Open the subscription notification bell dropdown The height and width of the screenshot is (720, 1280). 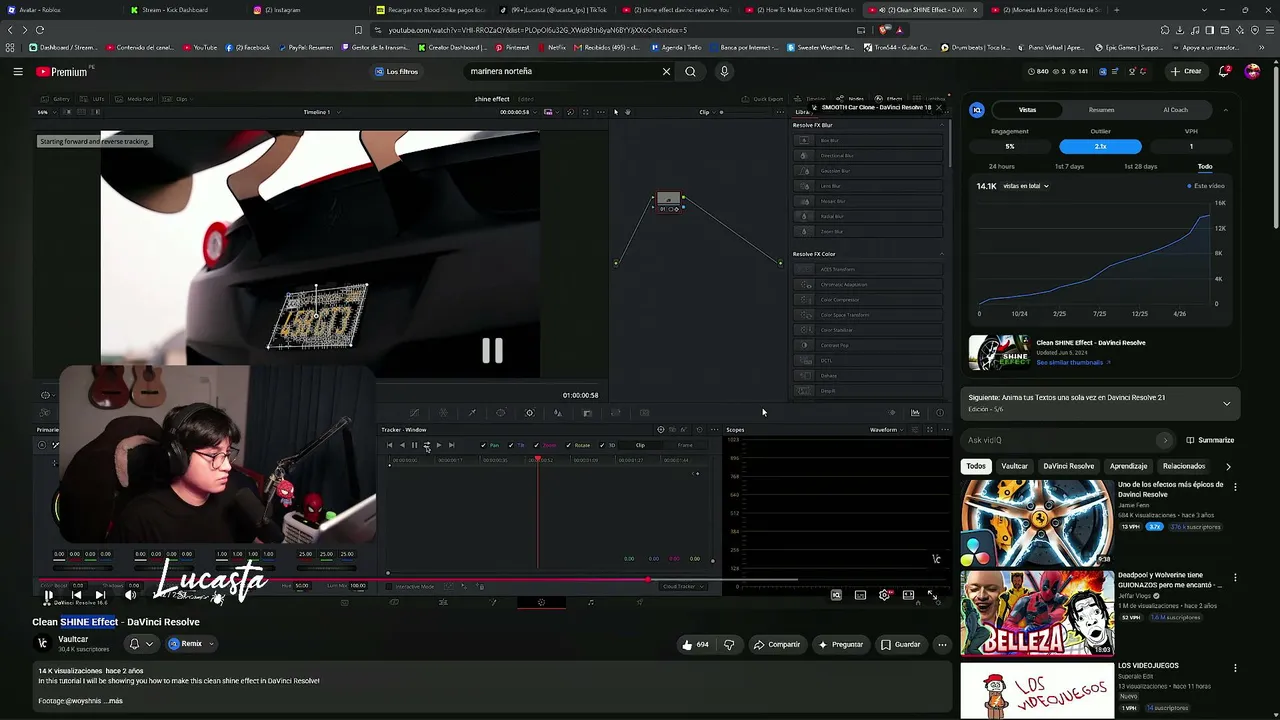pyautogui.click(x=140, y=644)
